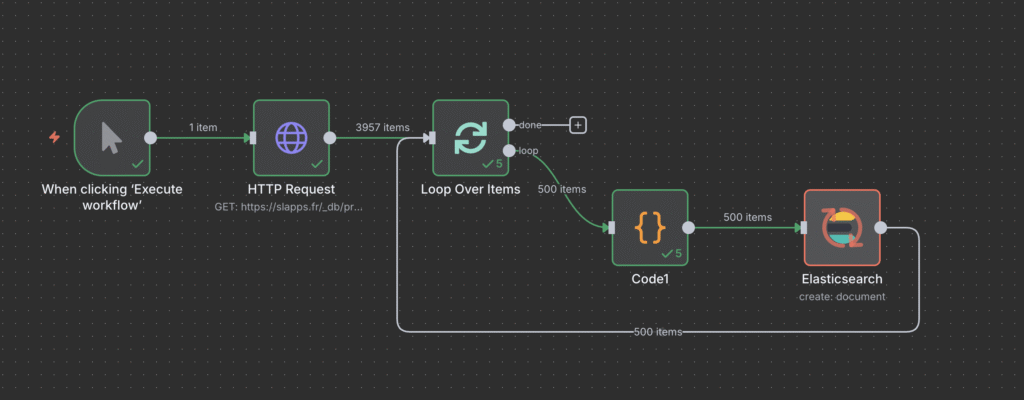The image size is (1024, 400).
Task: Click the '3957 items' connection label
Action: click(x=383, y=127)
